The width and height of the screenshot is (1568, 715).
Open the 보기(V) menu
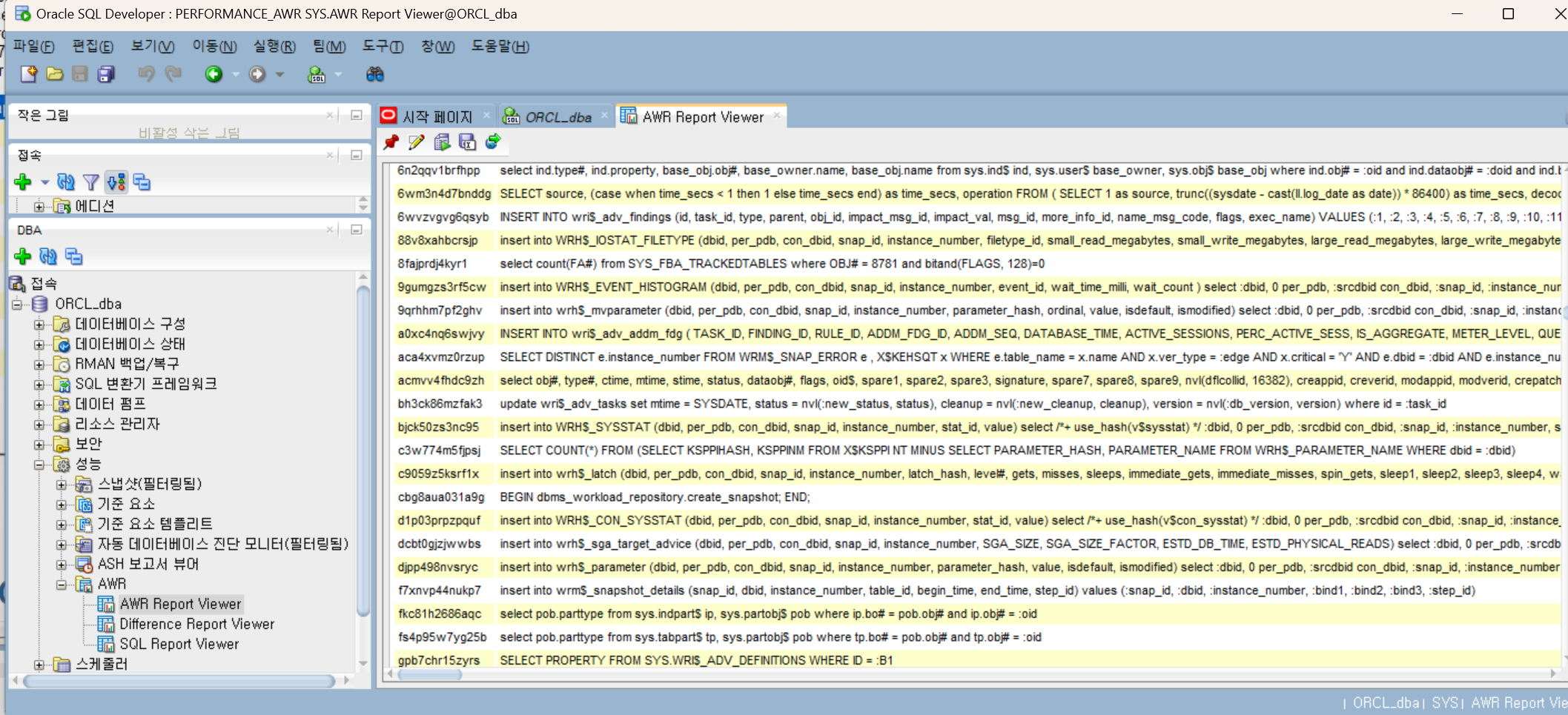[x=153, y=46]
